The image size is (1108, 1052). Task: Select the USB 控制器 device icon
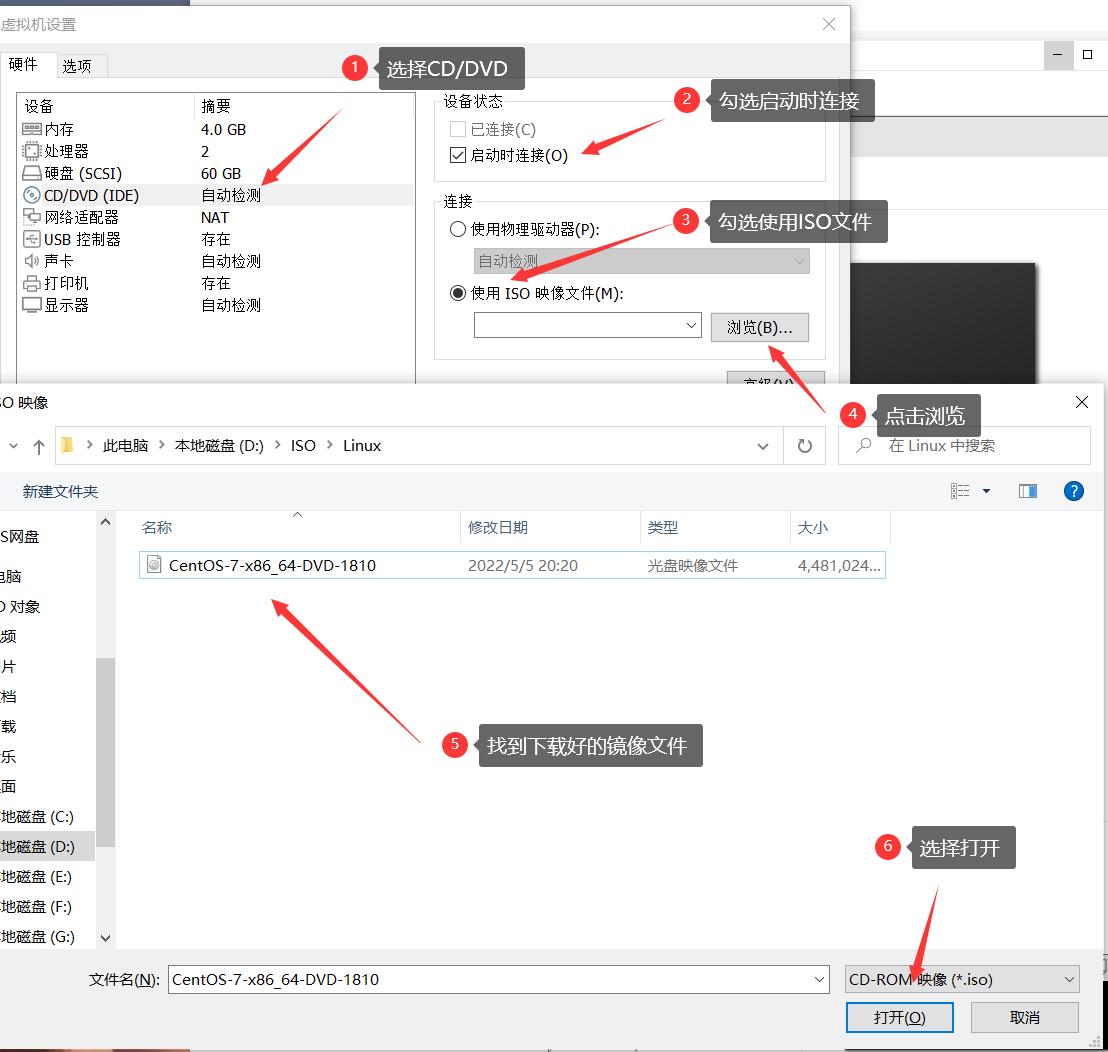30,238
